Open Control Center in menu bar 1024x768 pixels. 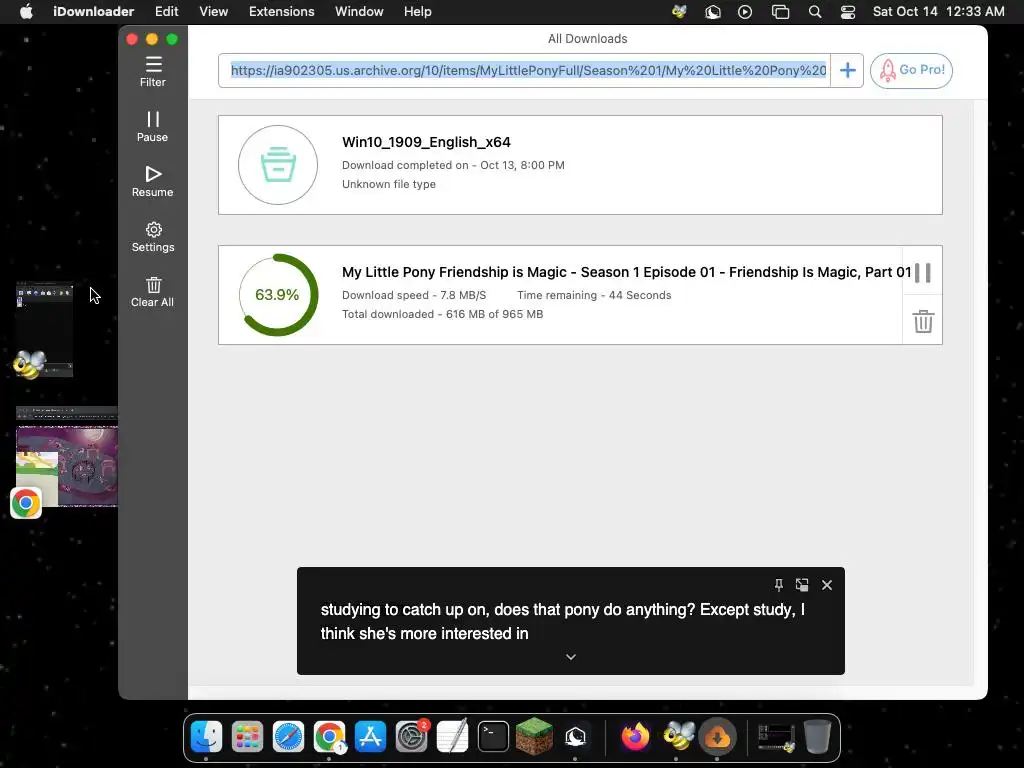(848, 12)
